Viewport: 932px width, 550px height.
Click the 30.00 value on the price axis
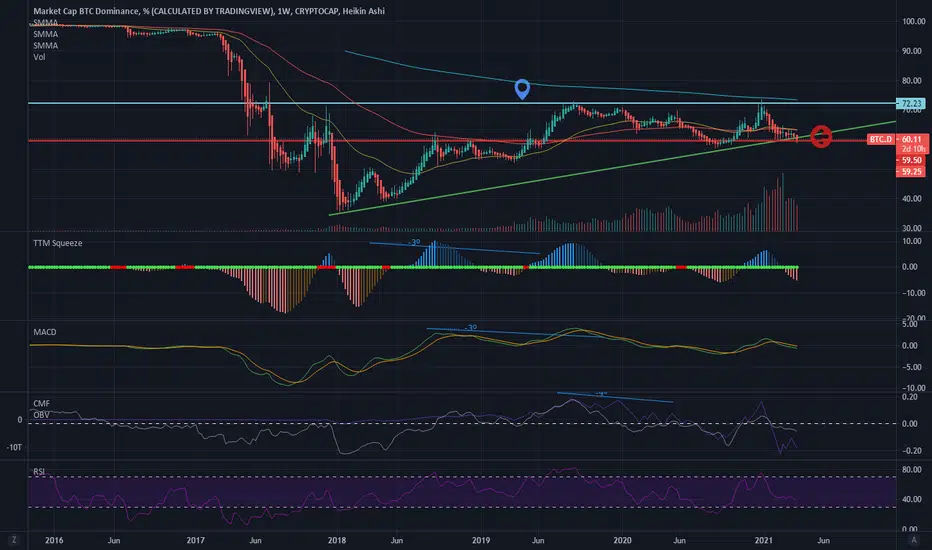click(914, 228)
